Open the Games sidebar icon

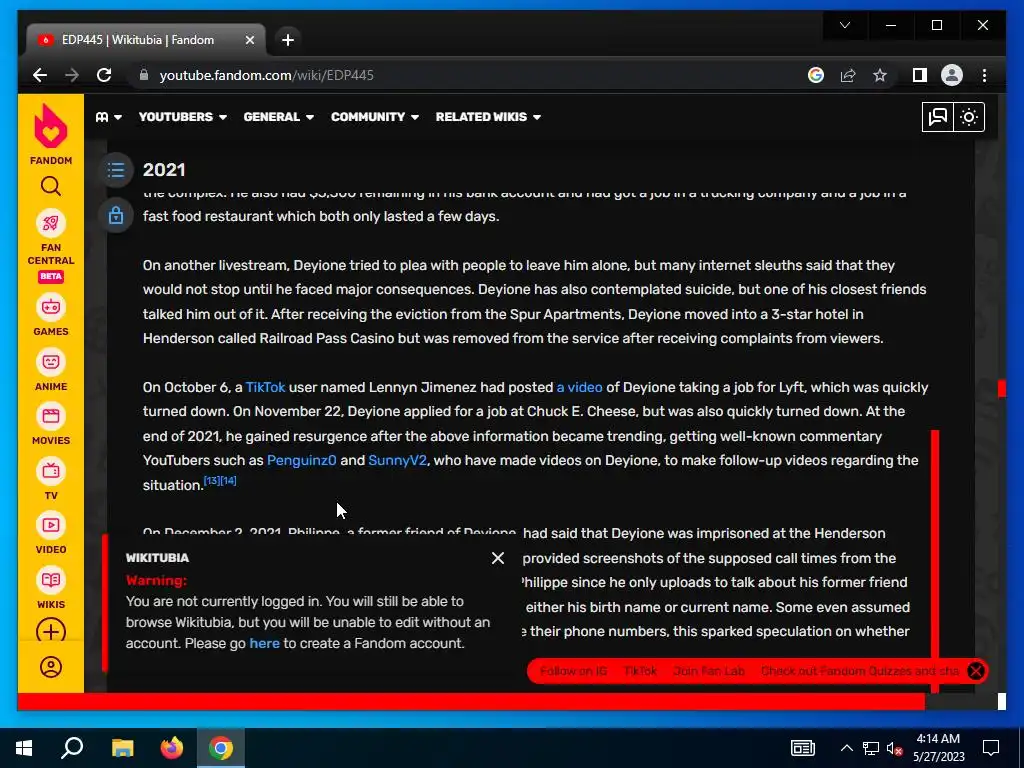click(51, 307)
